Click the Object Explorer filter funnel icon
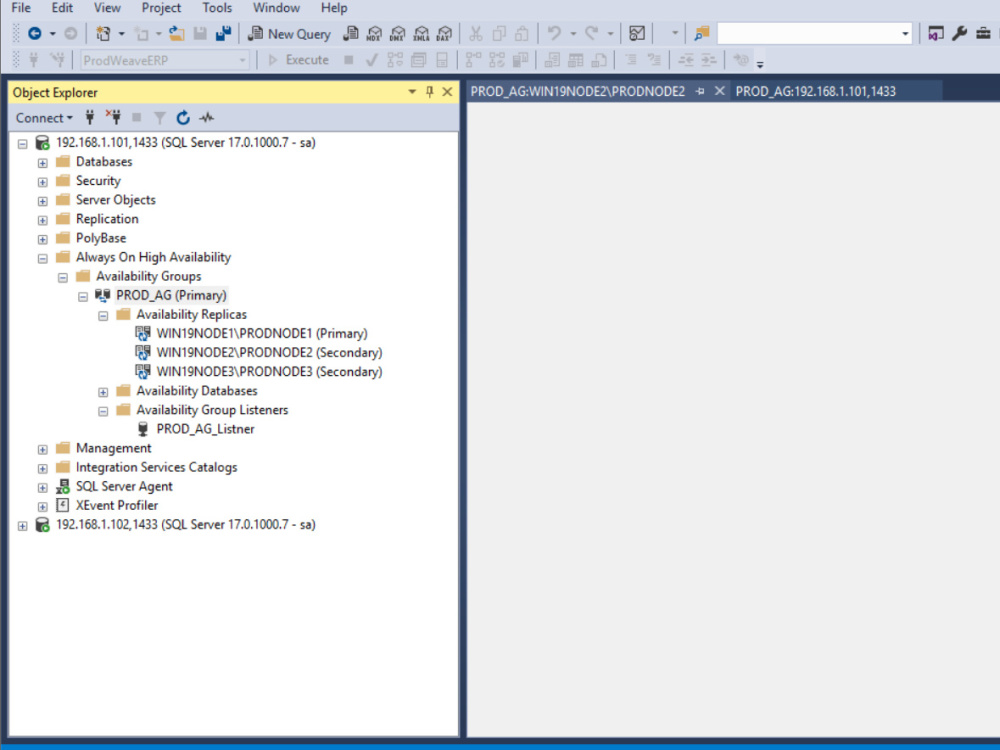 pyautogui.click(x=160, y=117)
